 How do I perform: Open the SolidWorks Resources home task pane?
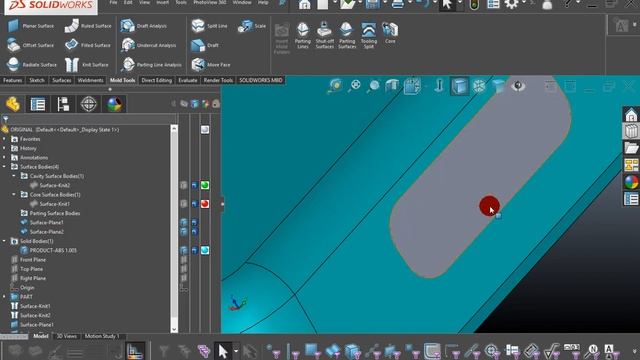pyautogui.click(x=631, y=115)
